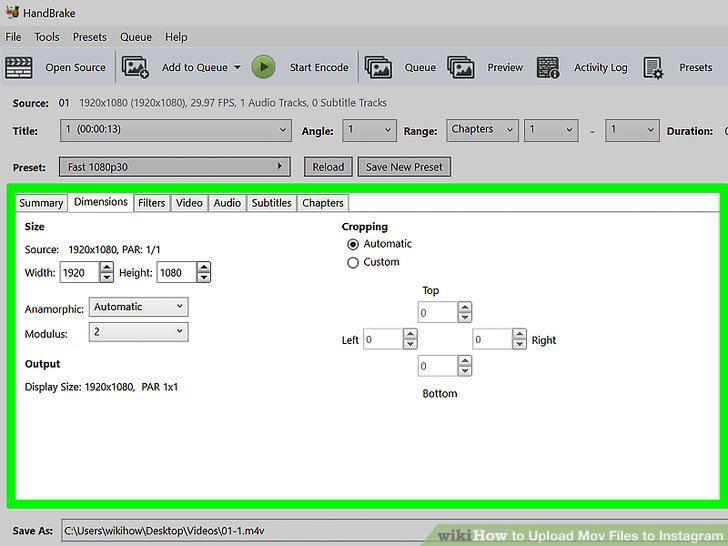Open the Range Chapters dropdown

pos(482,130)
